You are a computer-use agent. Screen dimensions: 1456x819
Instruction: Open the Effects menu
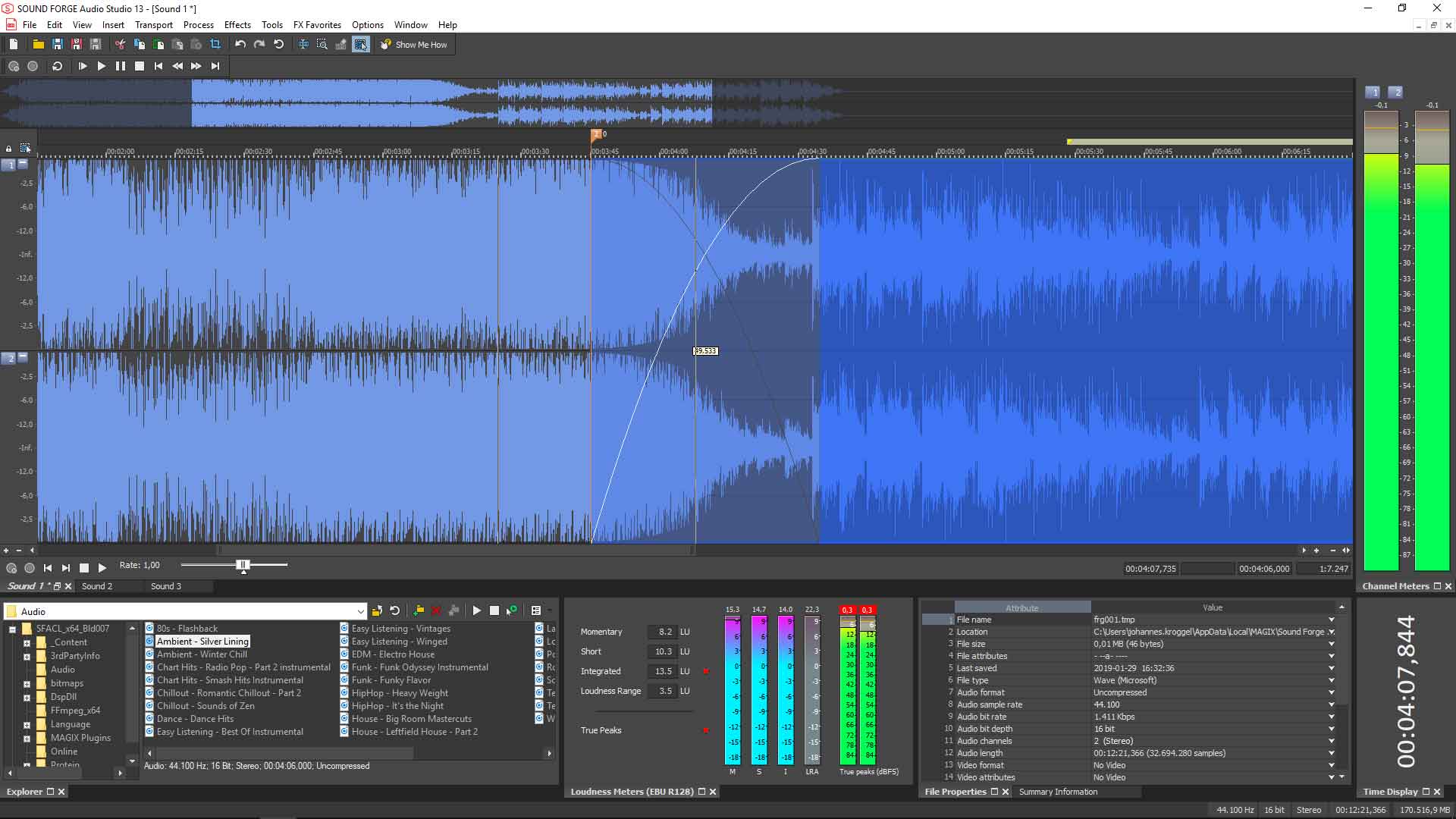point(237,25)
